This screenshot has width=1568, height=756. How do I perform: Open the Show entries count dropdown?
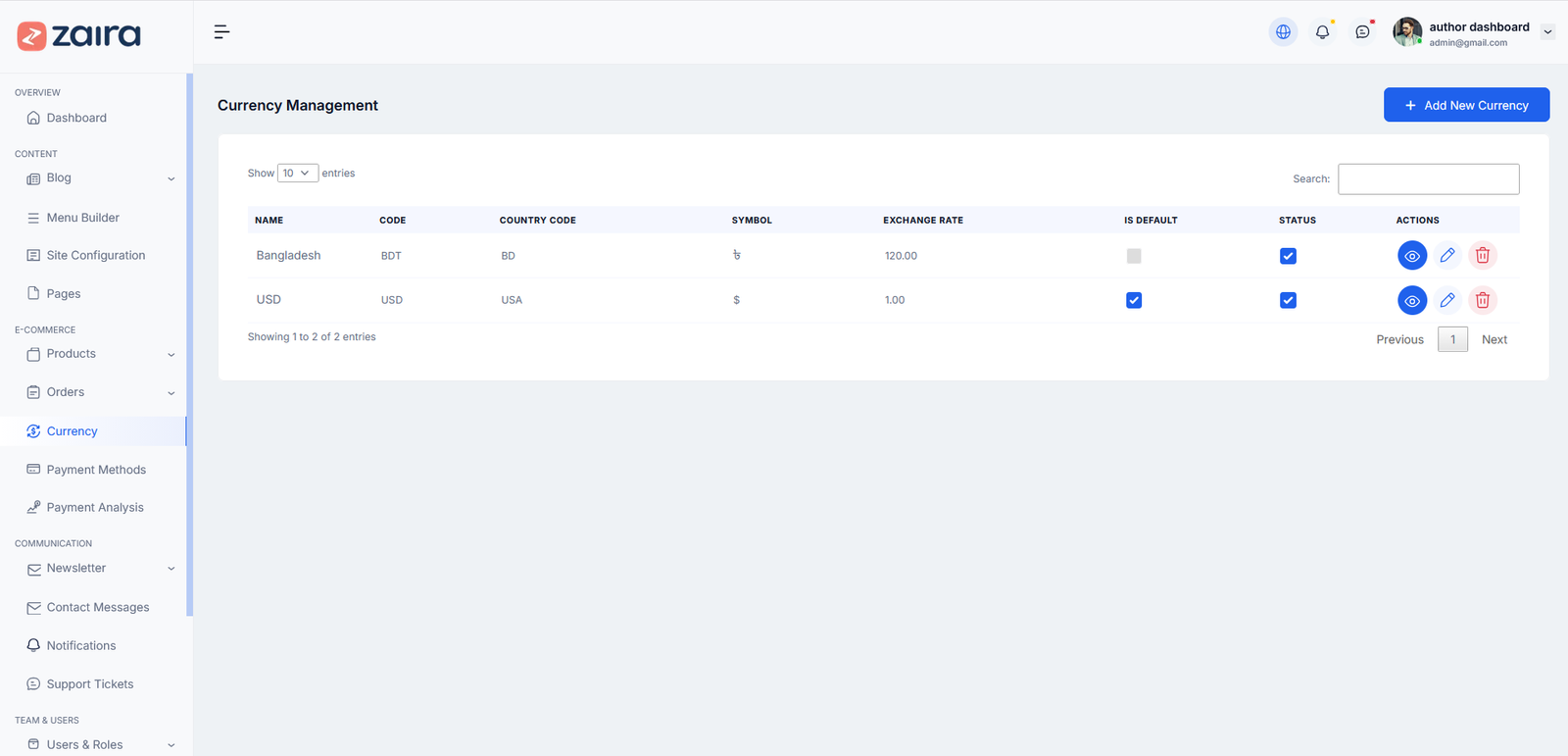coord(297,174)
